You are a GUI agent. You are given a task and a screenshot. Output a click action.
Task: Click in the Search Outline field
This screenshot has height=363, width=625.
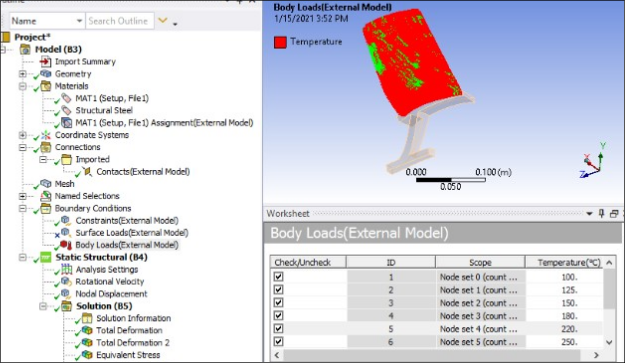tap(120, 21)
